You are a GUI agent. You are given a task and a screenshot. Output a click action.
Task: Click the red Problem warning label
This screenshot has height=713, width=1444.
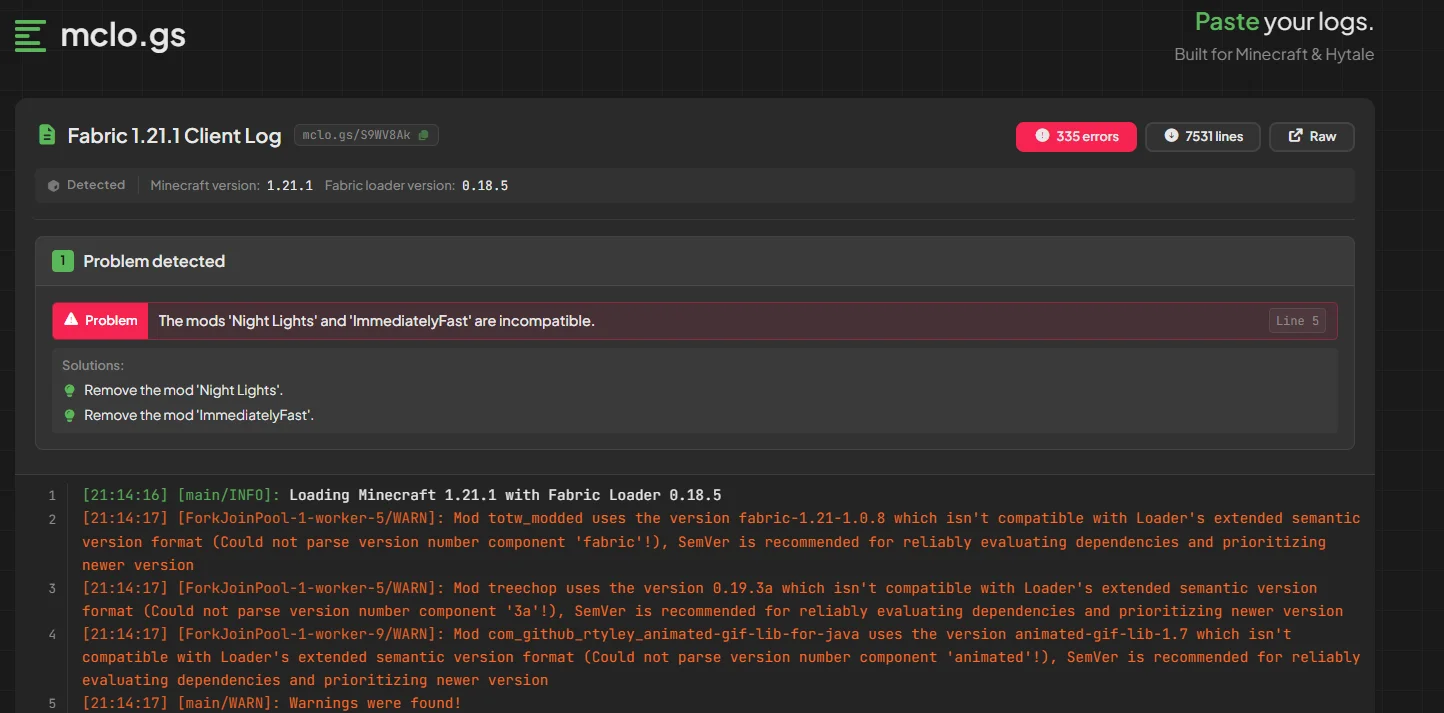[x=100, y=321]
